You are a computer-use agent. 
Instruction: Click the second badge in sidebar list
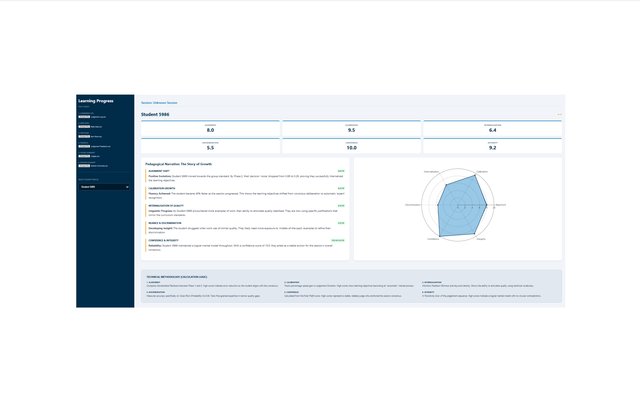tap(84, 127)
